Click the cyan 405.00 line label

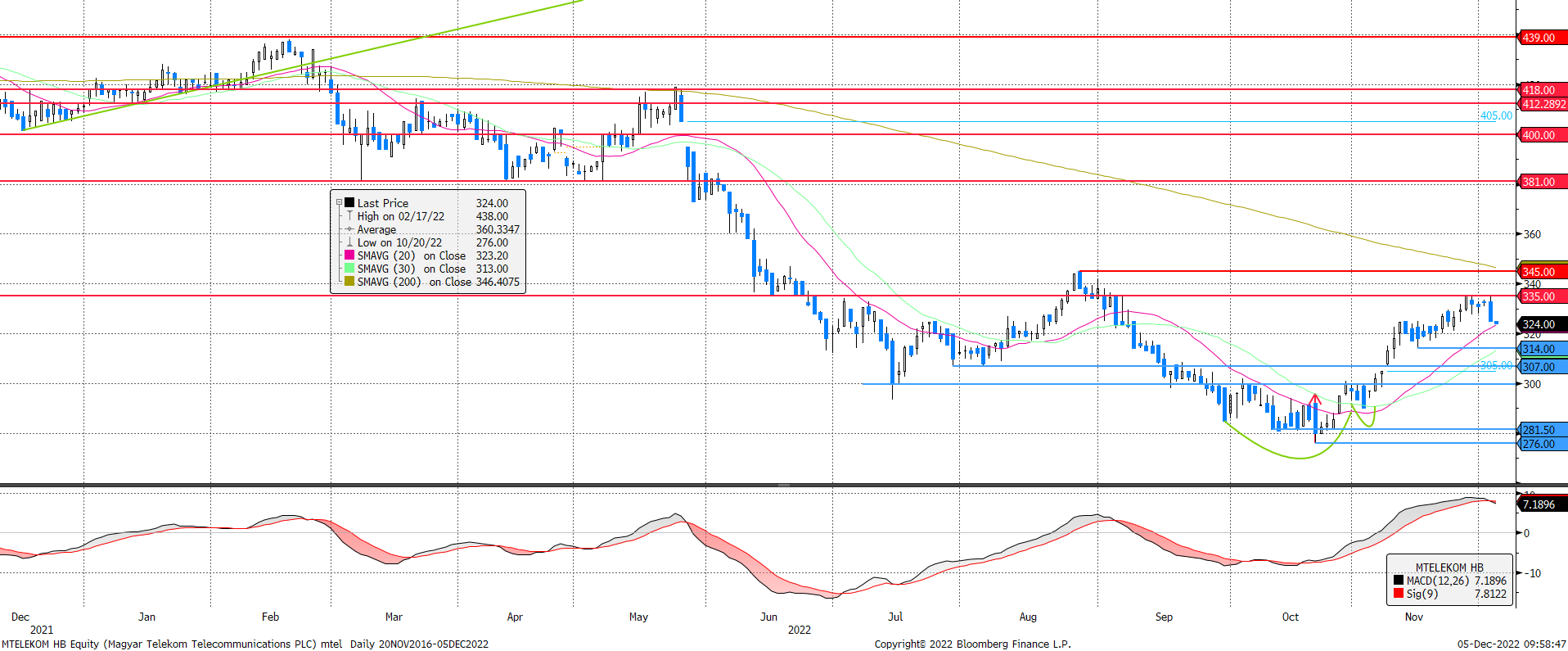pos(1496,116)
